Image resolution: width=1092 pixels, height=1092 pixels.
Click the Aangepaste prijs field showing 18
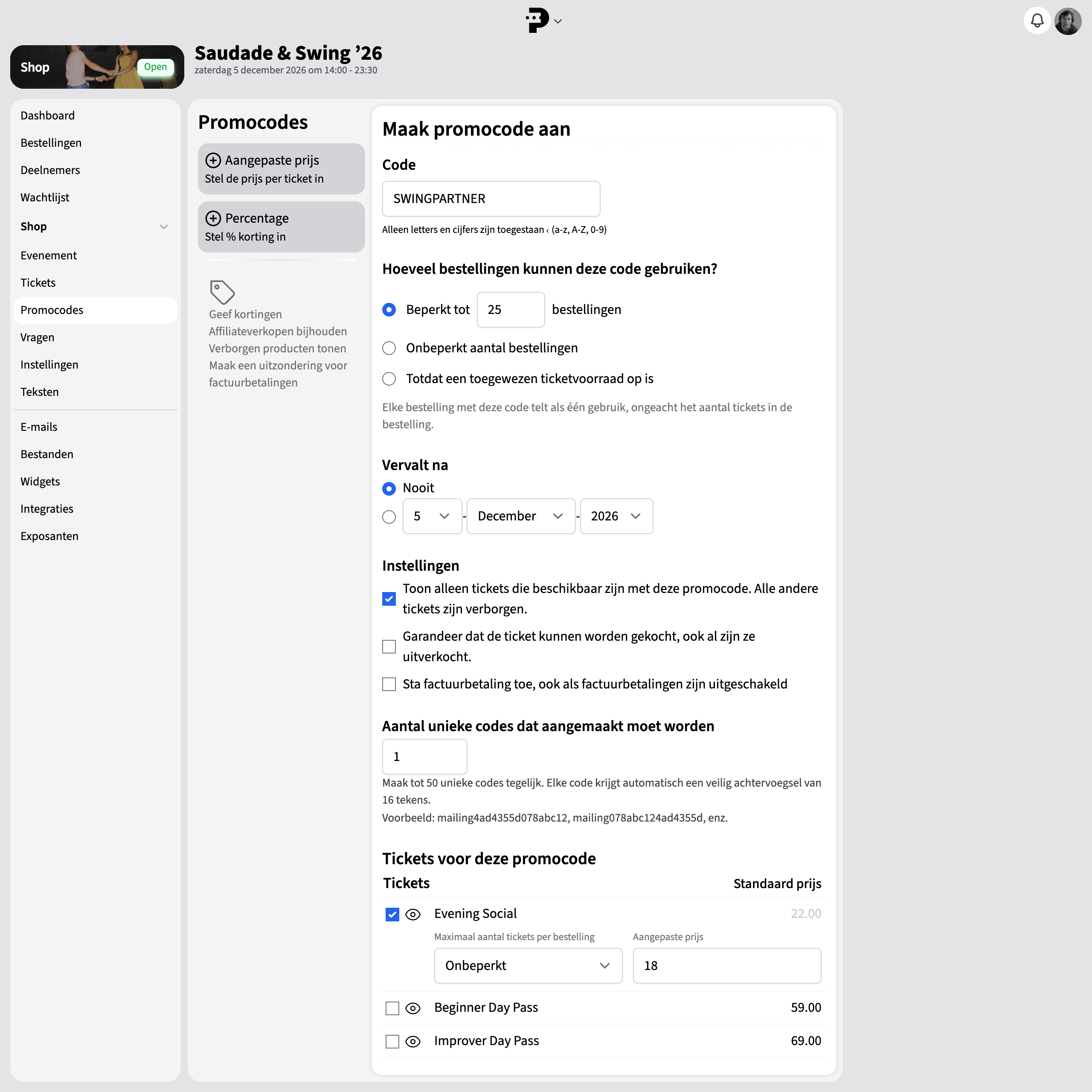pyautogui.click(x=727, y=966)
